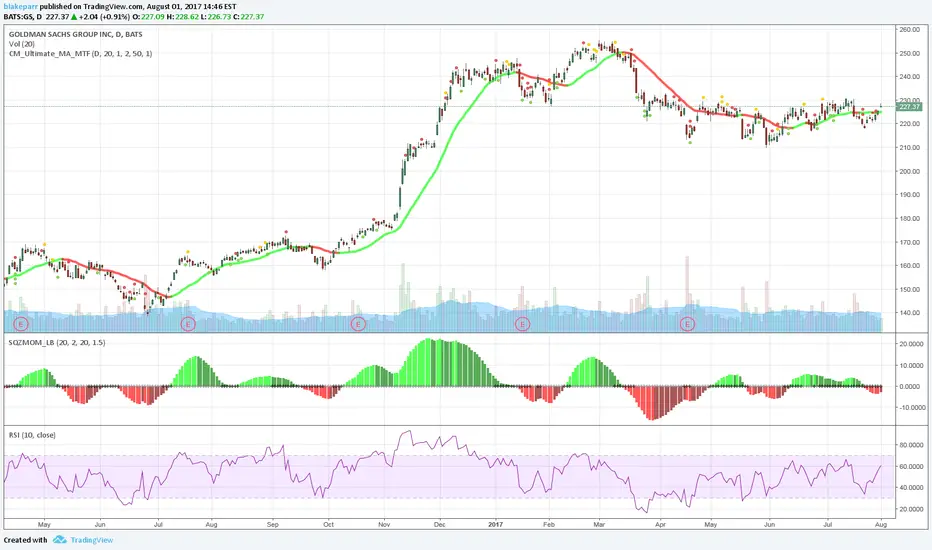Click the Nov label on the time axis
The image size is (932, 550).
[x=384, y=524]
